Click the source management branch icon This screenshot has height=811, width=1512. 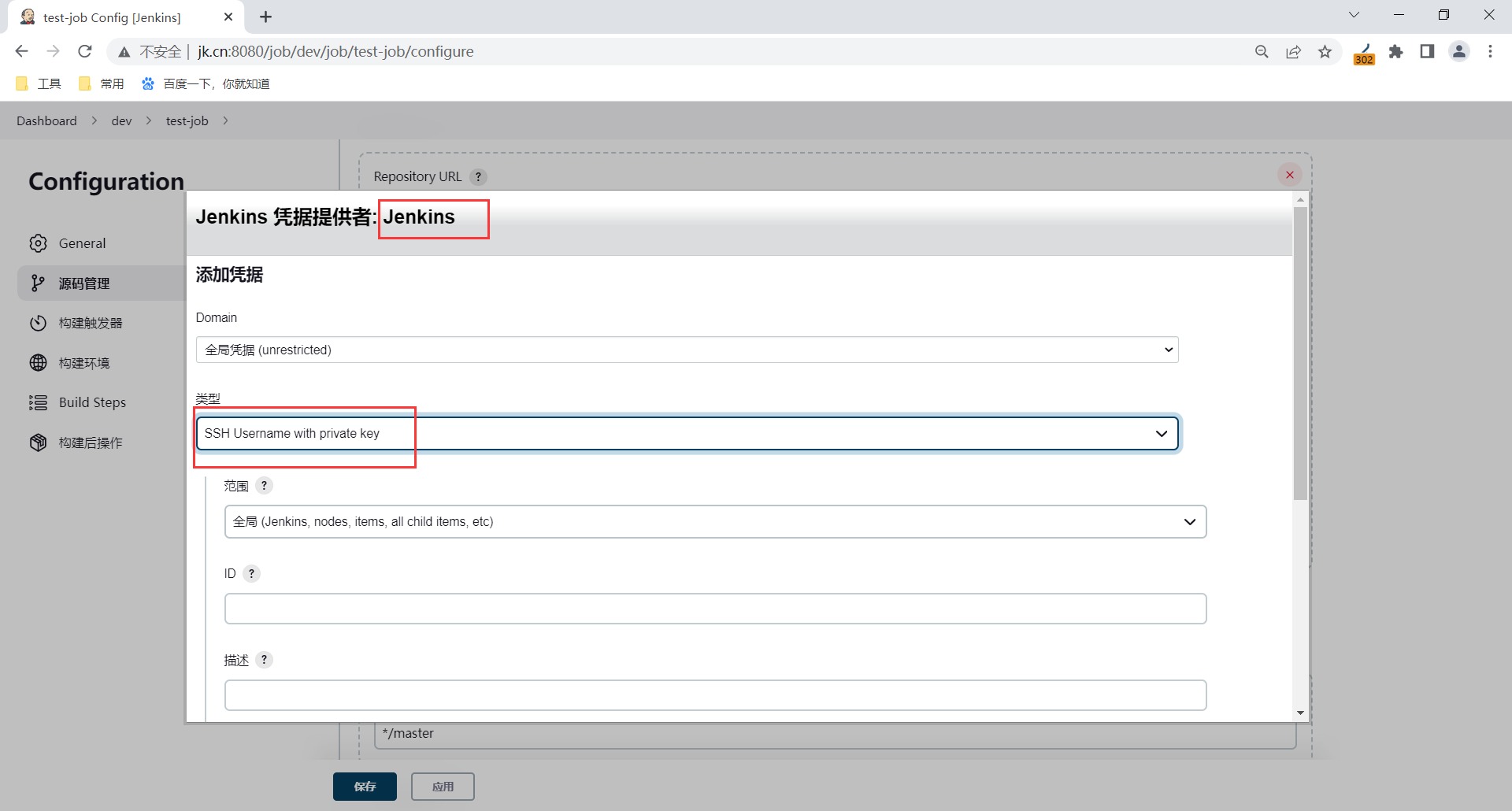click(x=38, y=283)
